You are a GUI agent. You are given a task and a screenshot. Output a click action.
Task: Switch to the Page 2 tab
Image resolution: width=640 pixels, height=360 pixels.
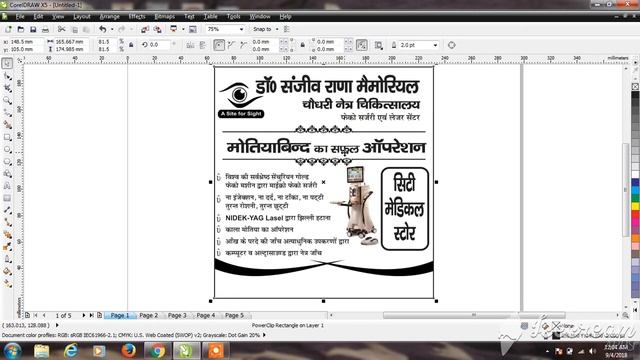149,316
